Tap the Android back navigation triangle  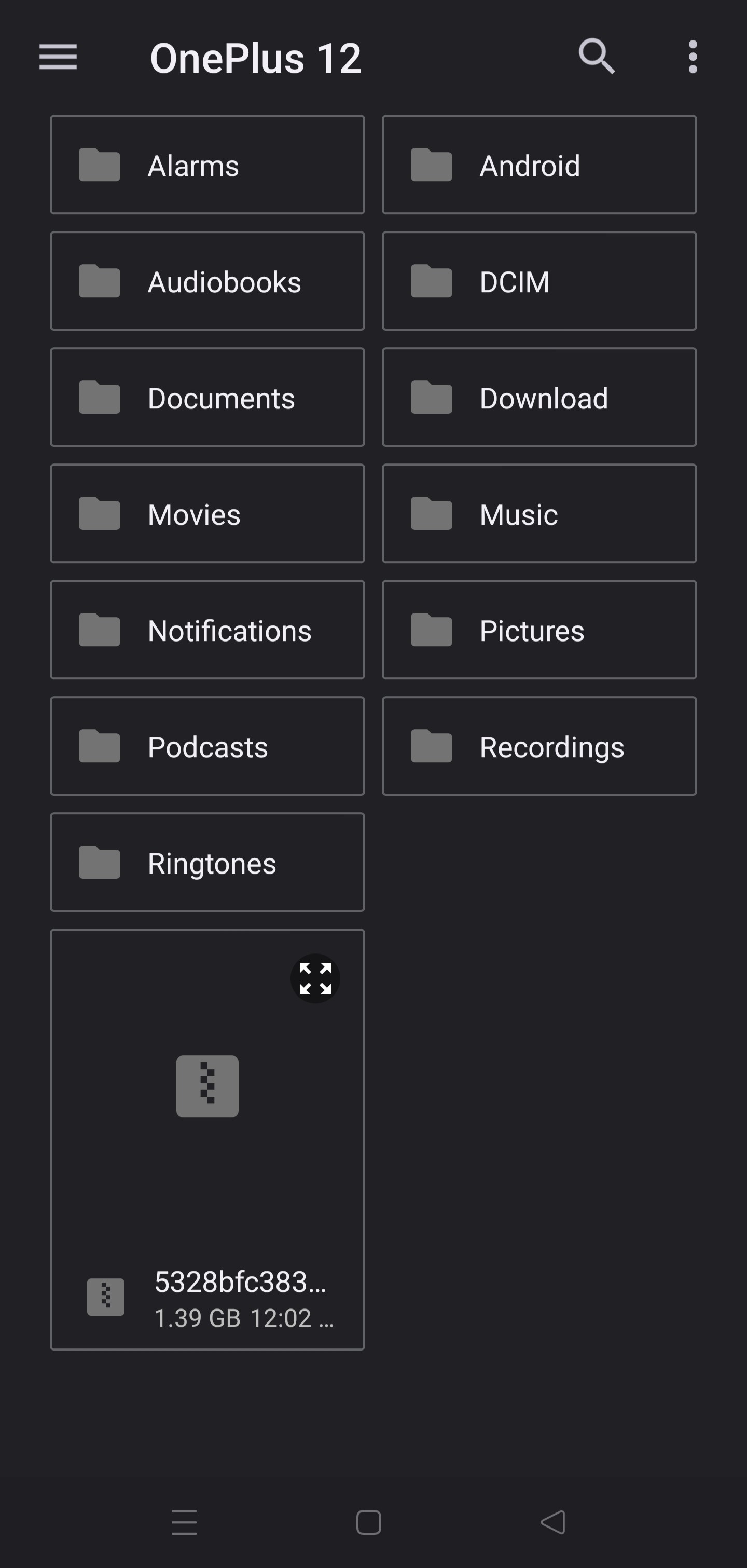[x=552, y=1522]
